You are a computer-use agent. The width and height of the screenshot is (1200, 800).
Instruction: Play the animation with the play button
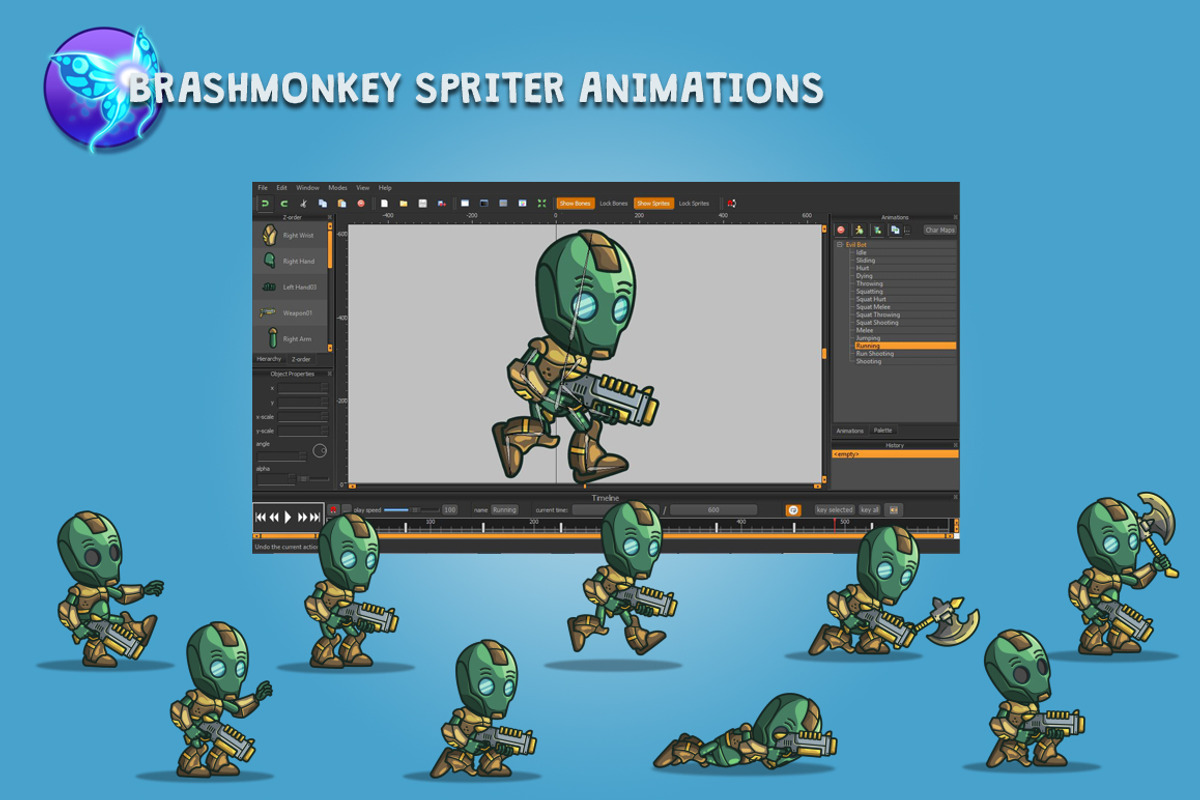coord(287,517)
